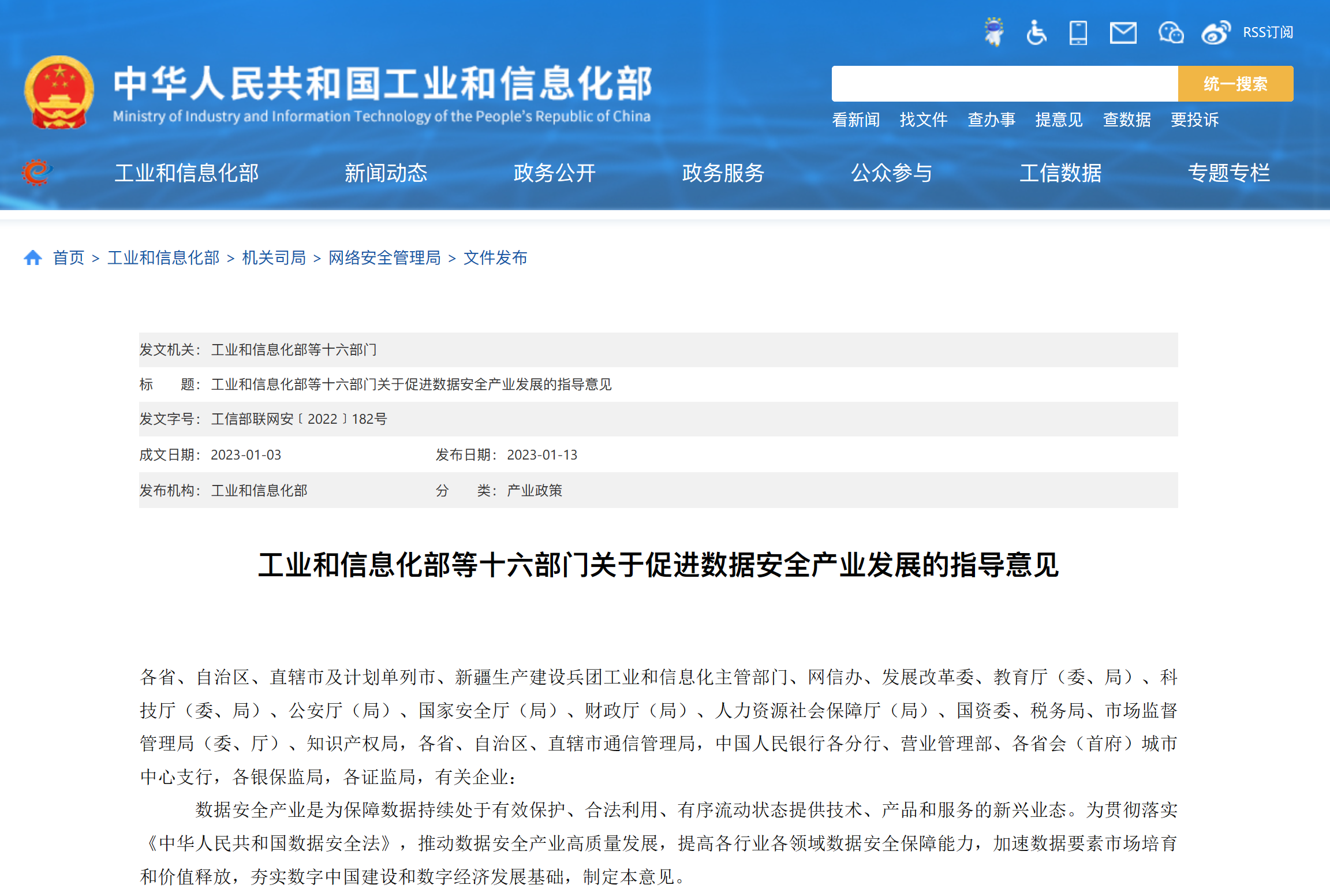Open the 新闻动态 menu
This screenshot has width=1330, height=896.
point(386,173)
